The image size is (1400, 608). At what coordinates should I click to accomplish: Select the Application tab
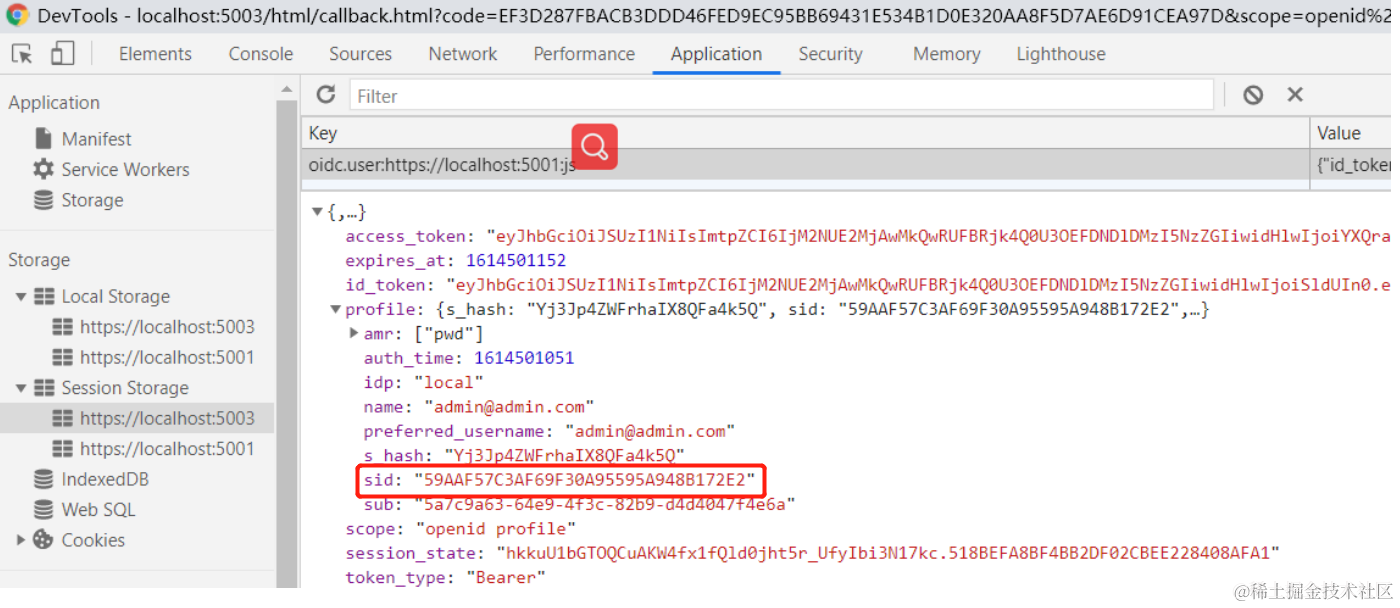pyautogui.click(x=716, y=54)
